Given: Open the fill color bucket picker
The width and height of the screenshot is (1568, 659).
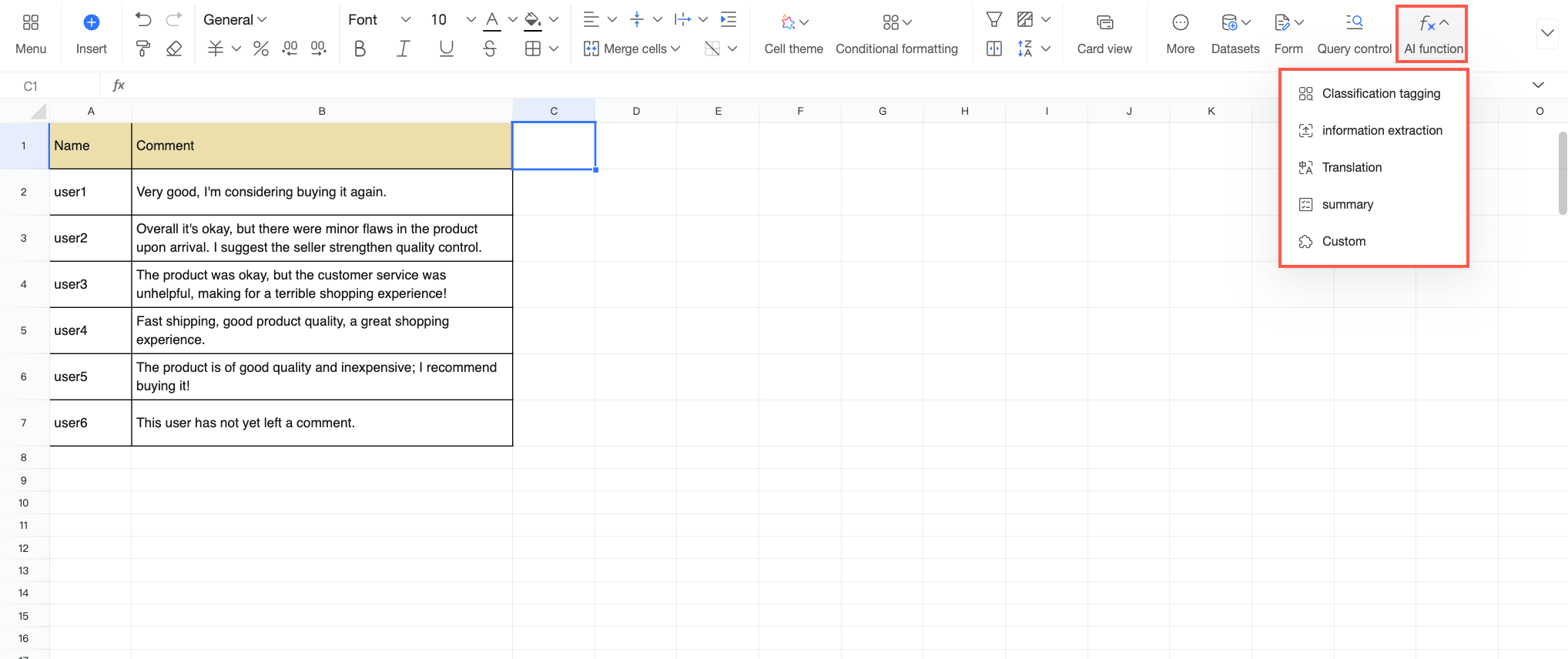Looking at the screenshot, I should (x=532, y=21).
